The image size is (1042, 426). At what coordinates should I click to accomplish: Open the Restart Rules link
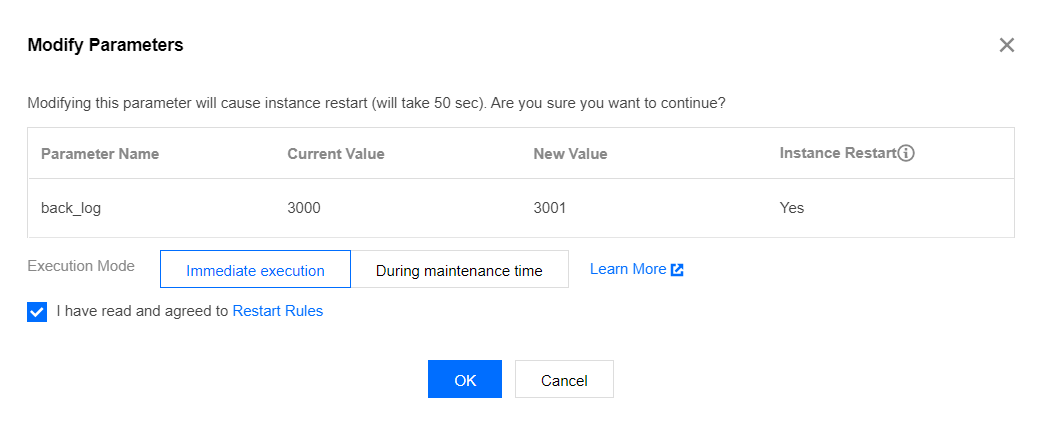point(277,311)
